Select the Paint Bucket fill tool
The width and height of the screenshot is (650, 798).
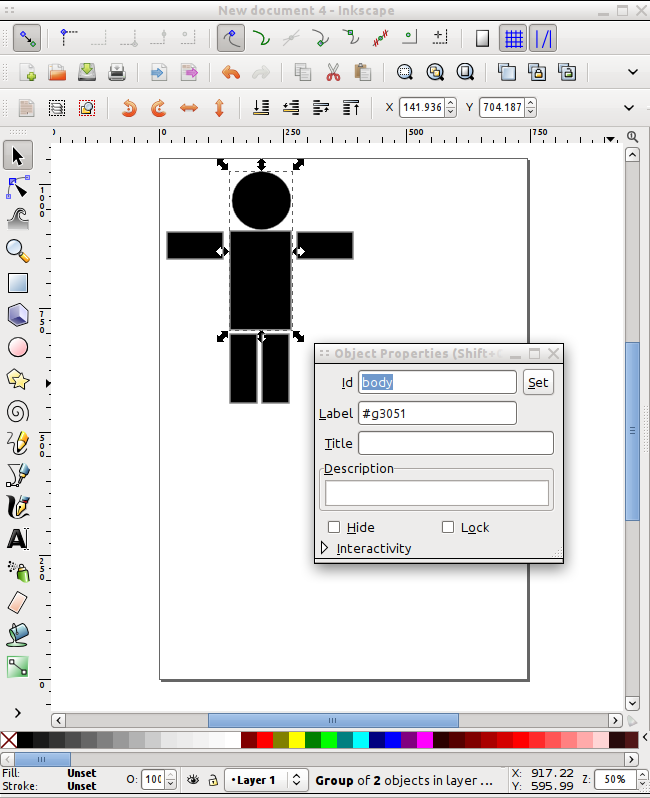[18, 635]
